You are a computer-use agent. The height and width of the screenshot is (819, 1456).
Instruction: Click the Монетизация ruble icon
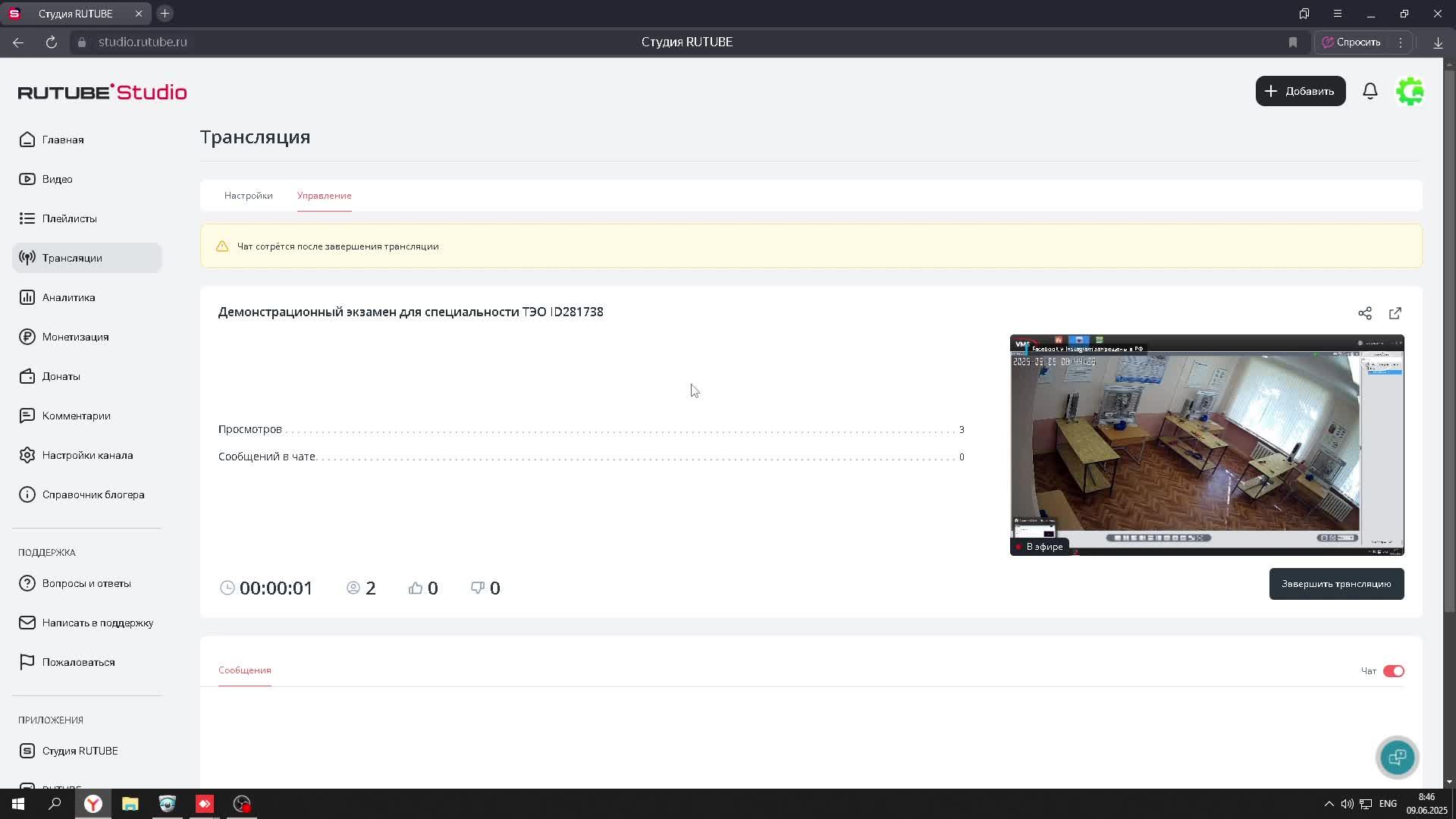click(x=27, y=337)
